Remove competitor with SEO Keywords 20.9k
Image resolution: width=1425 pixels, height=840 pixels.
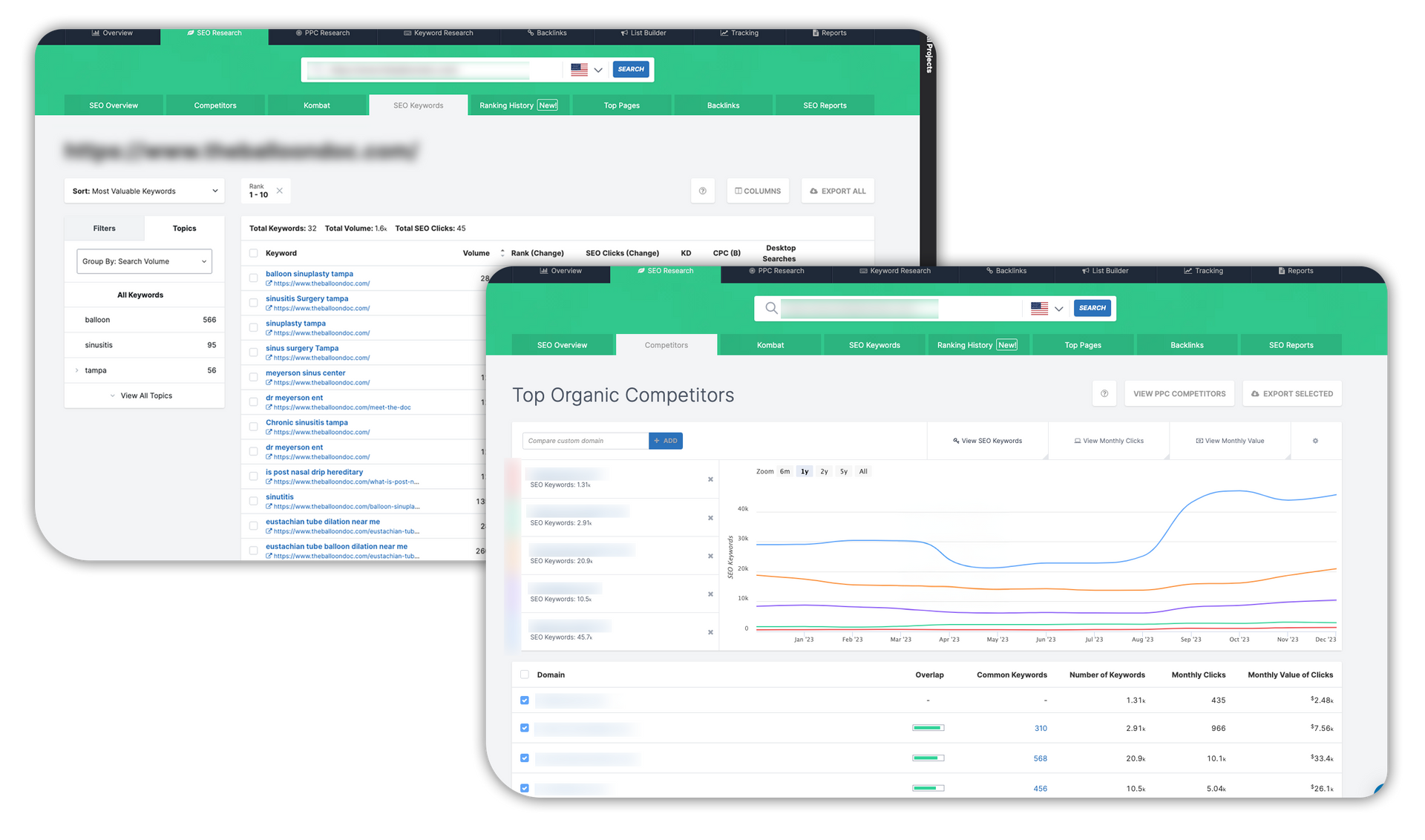coord(710,556)
